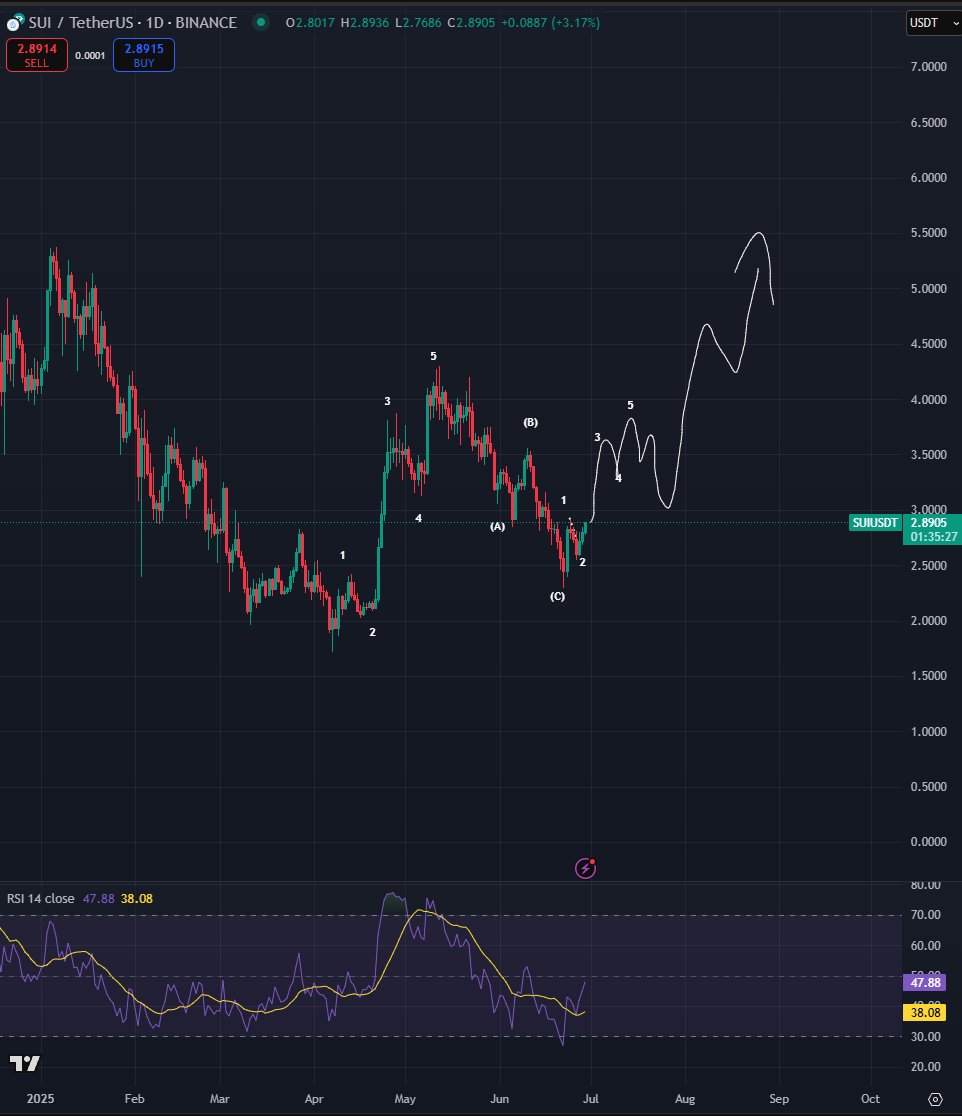Click the TradingView logo
Viewport: 962px width, 1116px height.
[25, 1063]
